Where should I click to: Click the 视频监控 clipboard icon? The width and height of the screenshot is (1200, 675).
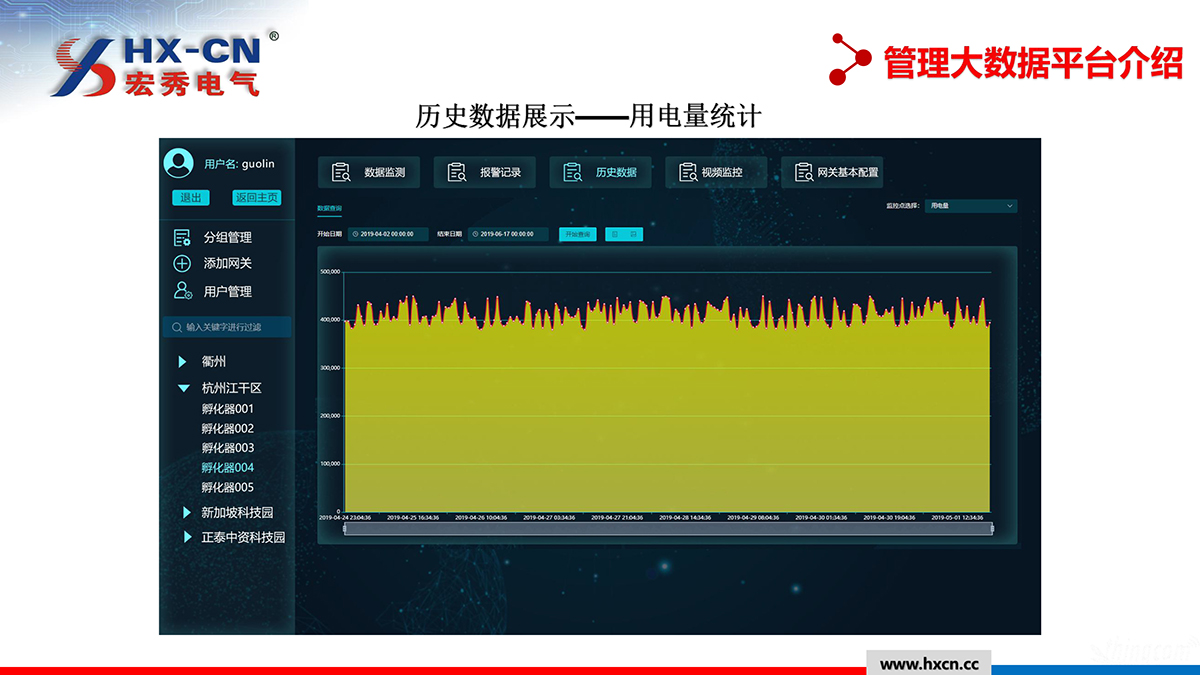click(688, 172)
